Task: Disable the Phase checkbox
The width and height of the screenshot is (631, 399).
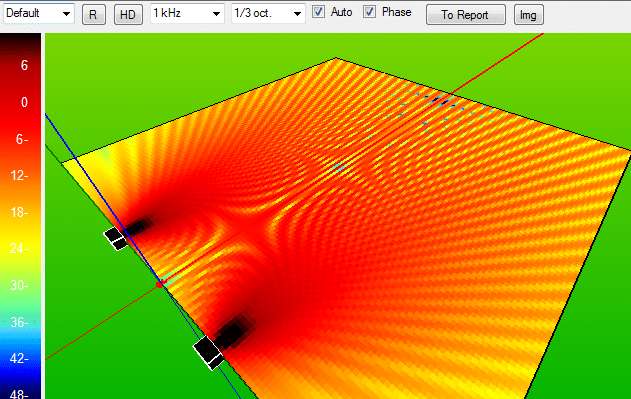Action: click(369, 12)
